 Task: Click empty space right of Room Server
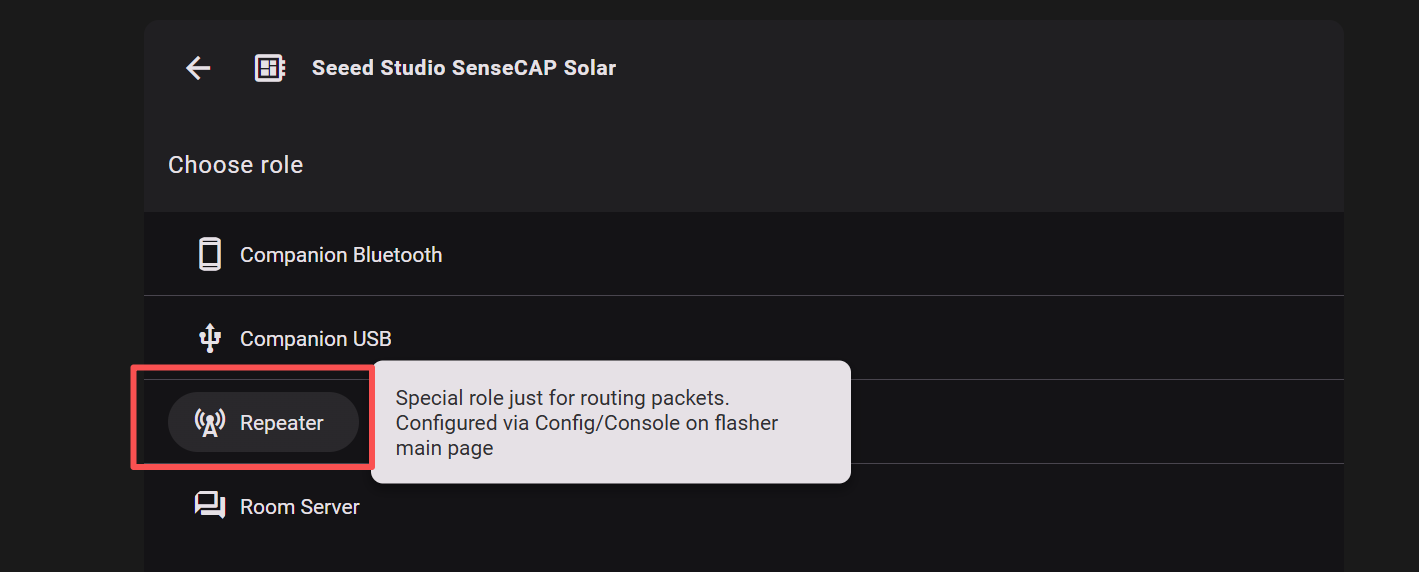pyautogui.click(x=850, y=507)
